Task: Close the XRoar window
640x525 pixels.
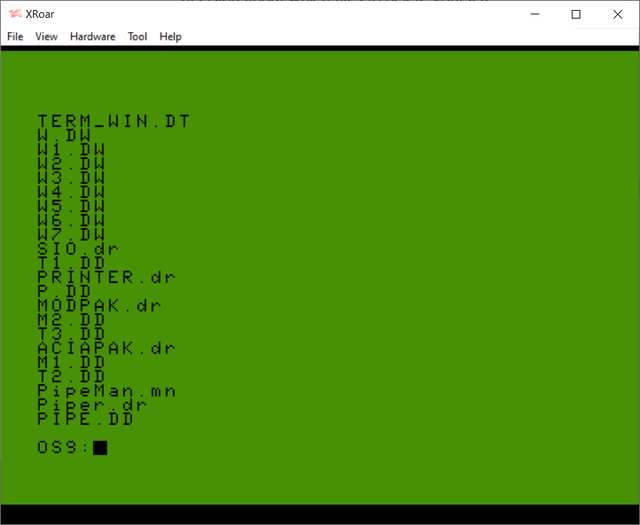Action: point(618,14)
